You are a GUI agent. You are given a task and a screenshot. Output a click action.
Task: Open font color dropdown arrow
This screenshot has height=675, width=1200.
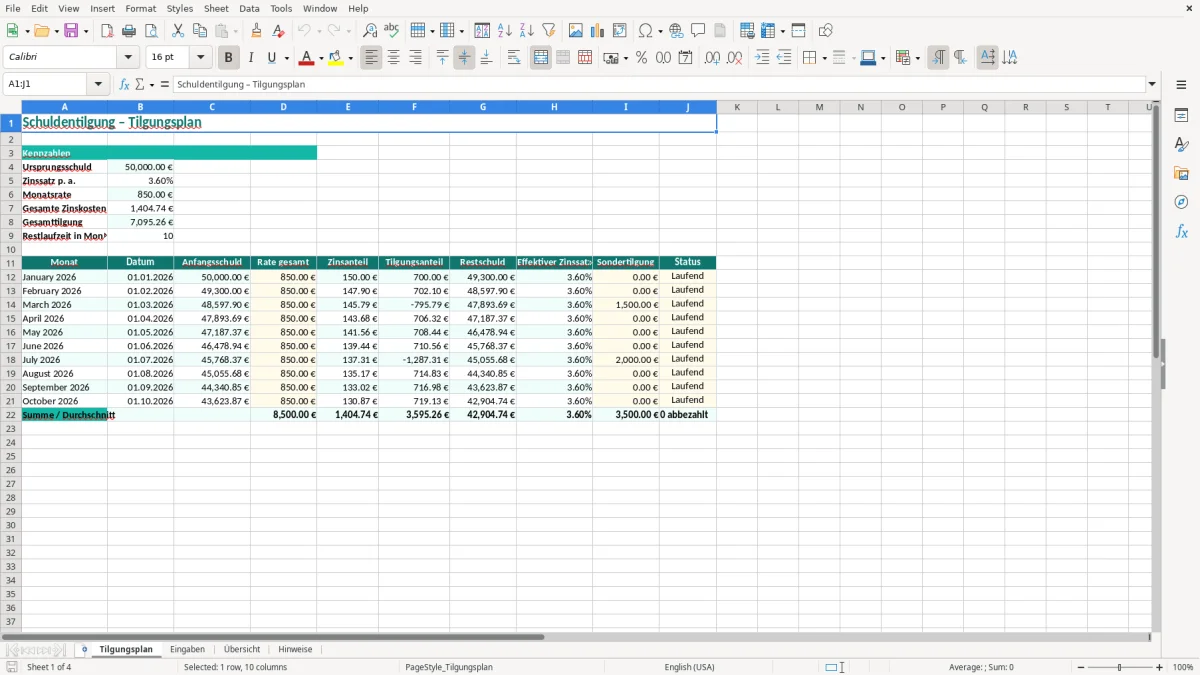[x=320, y=58]
